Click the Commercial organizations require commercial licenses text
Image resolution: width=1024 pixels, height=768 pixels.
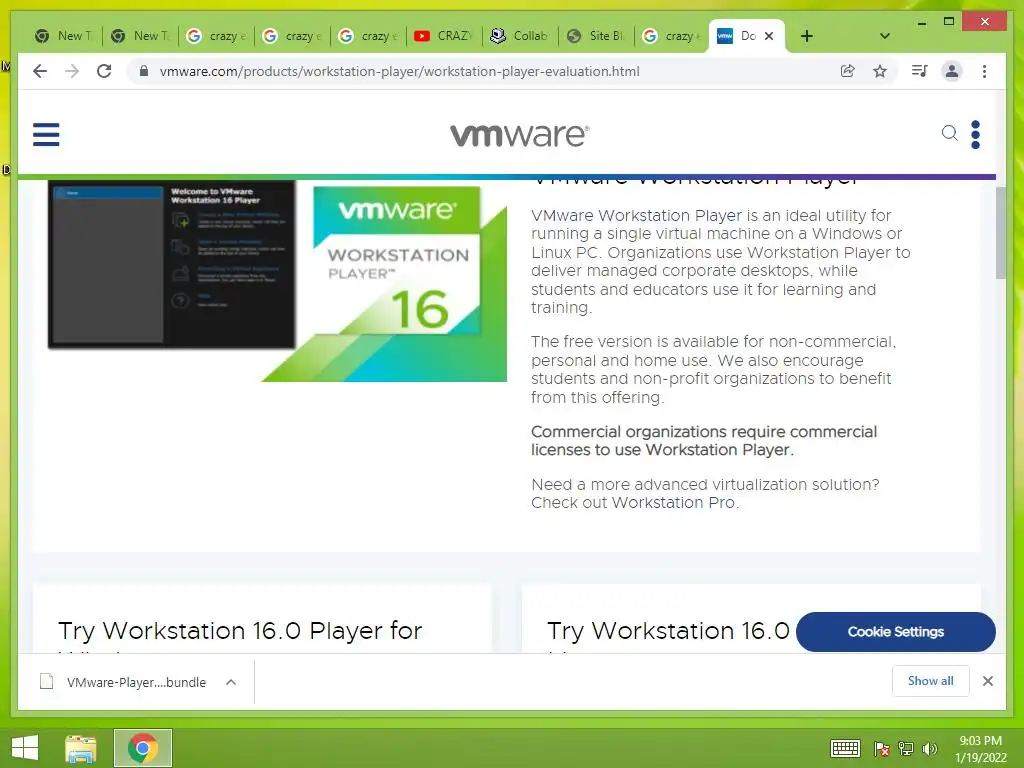(704, 441)
